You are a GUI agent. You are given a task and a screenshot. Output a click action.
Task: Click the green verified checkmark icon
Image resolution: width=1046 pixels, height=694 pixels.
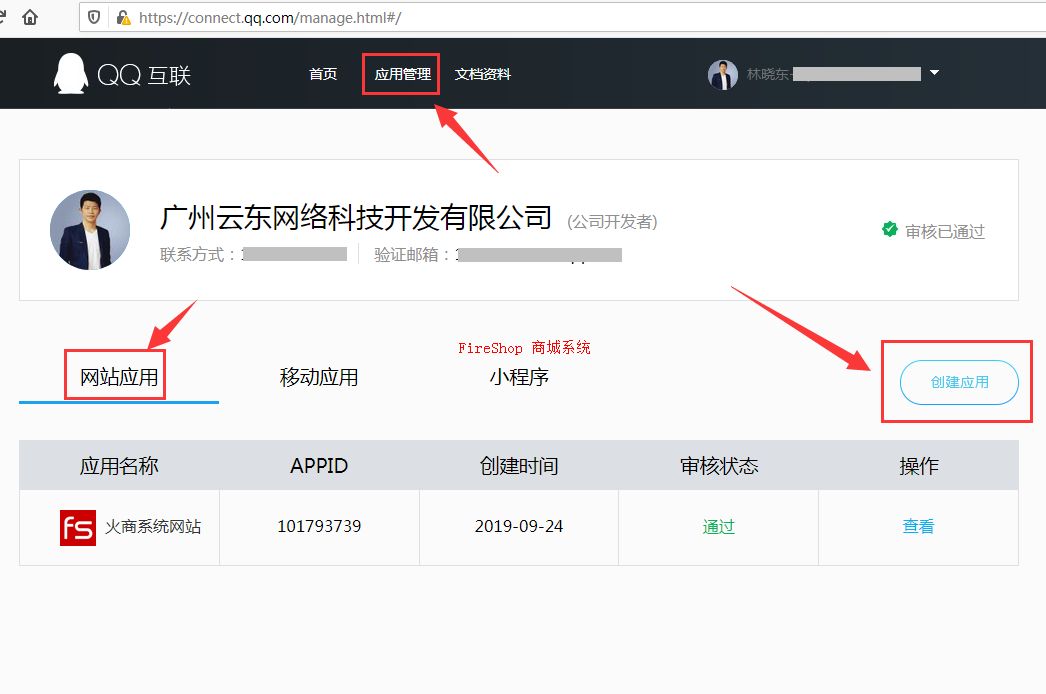point(889,230)
